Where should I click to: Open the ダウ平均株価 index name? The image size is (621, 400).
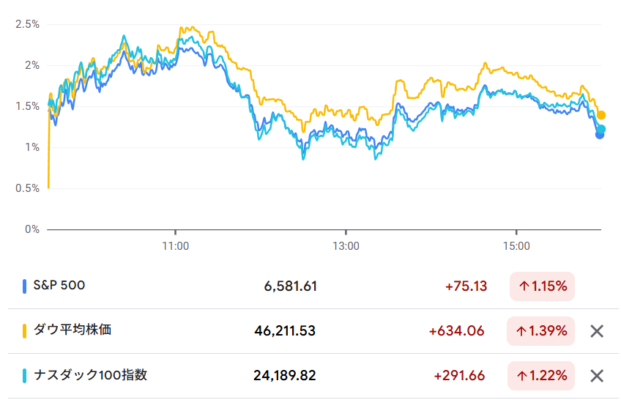pos(76,331)
